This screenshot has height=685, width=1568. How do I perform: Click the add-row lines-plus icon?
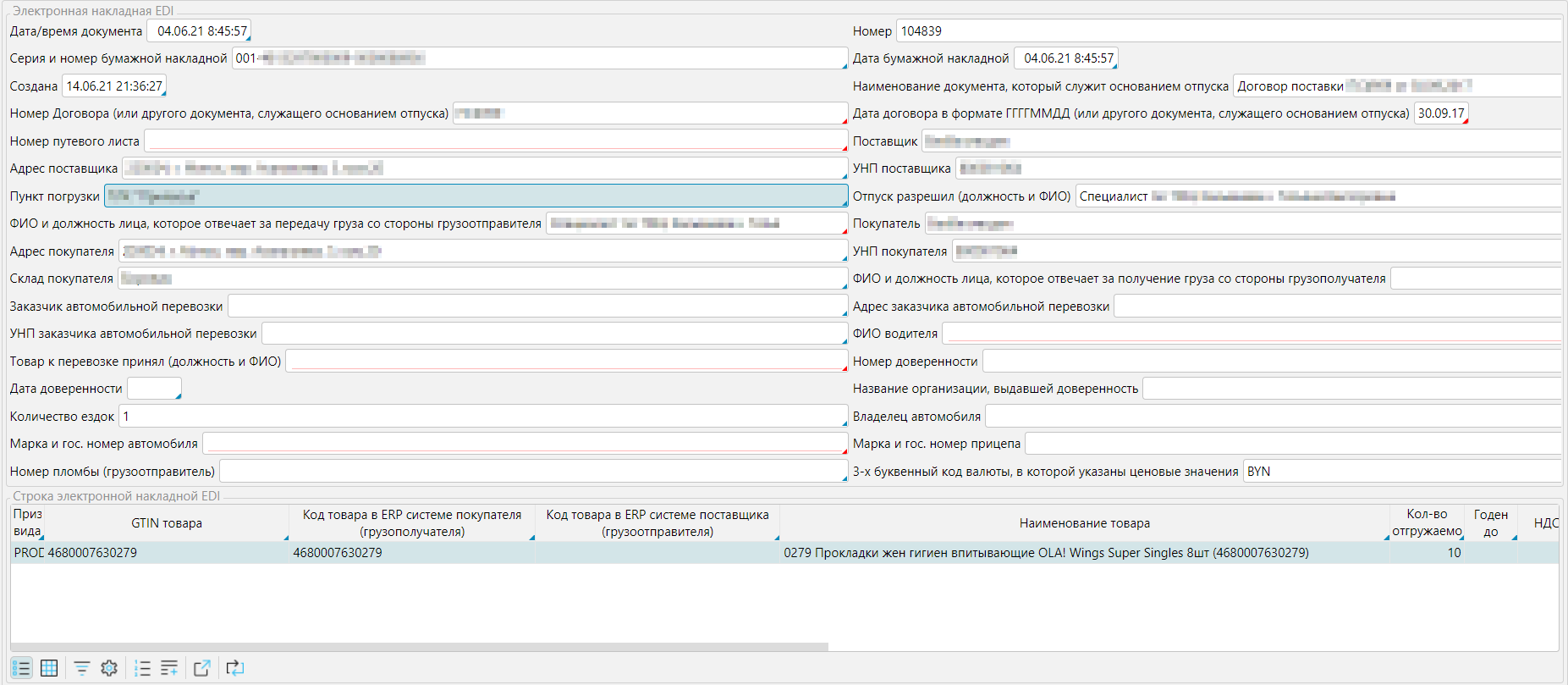pyautogui.click(x=169, y=668)
